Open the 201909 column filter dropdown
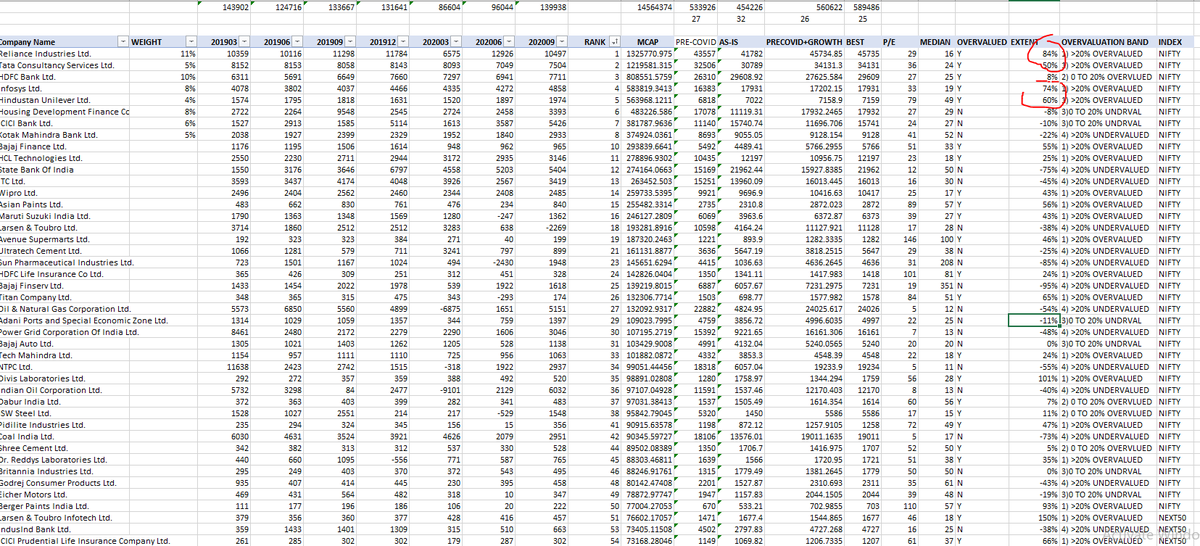 click(351, 41)
